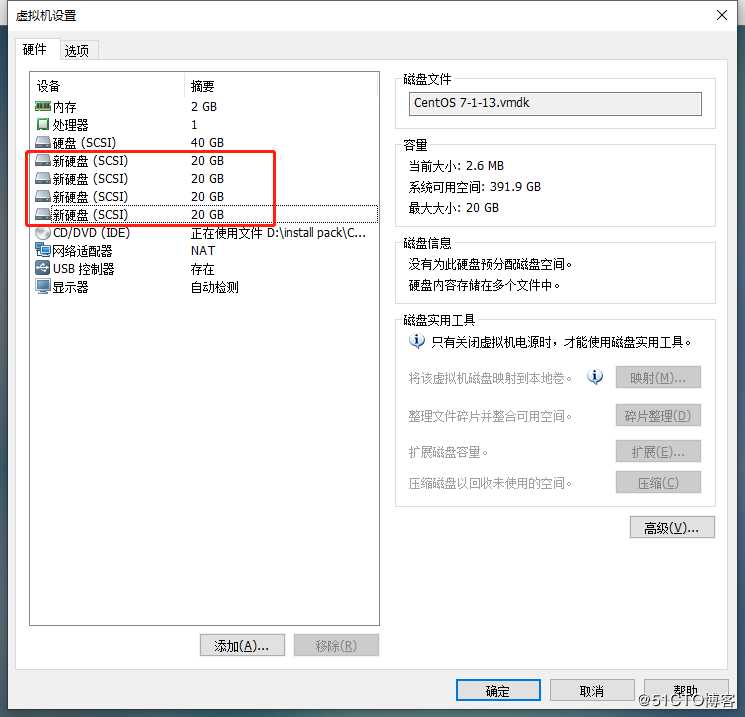Select the USB 控制器 row
This screenshot has width=745, height=717.
pyautogui.click(x=204, y=268)
